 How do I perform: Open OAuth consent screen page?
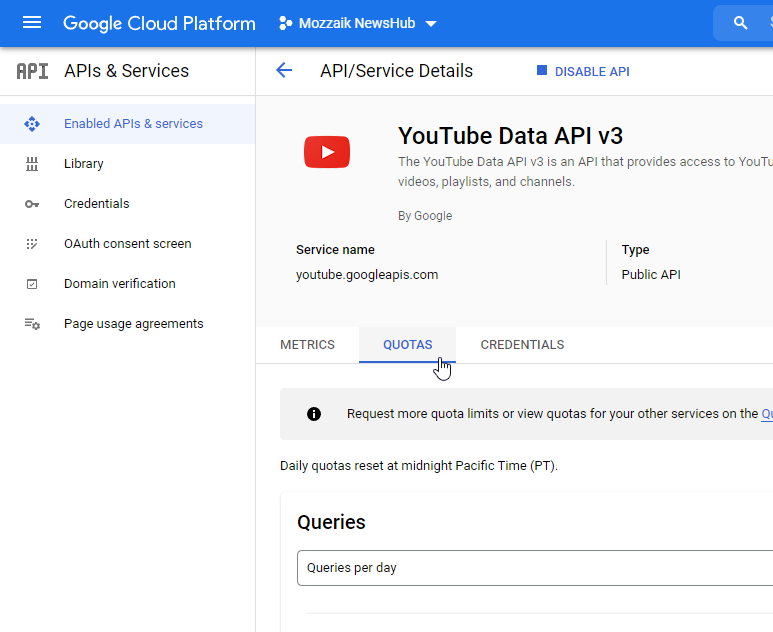128,244
